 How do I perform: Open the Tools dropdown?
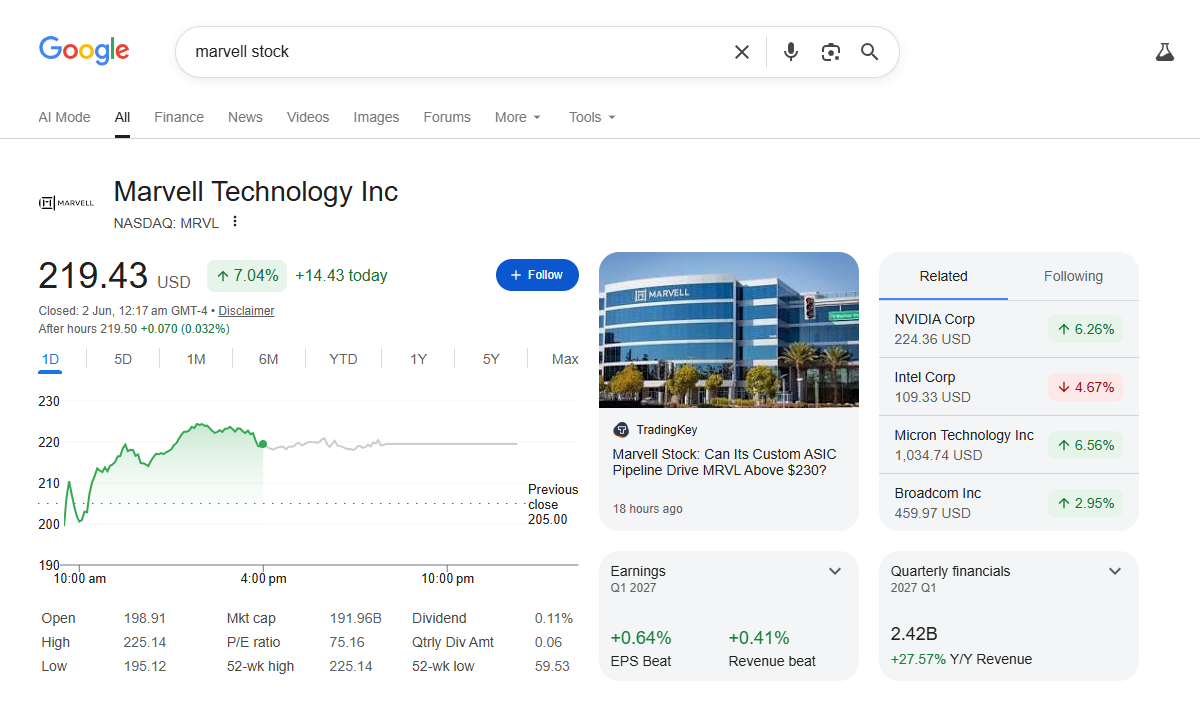point(592,117)
